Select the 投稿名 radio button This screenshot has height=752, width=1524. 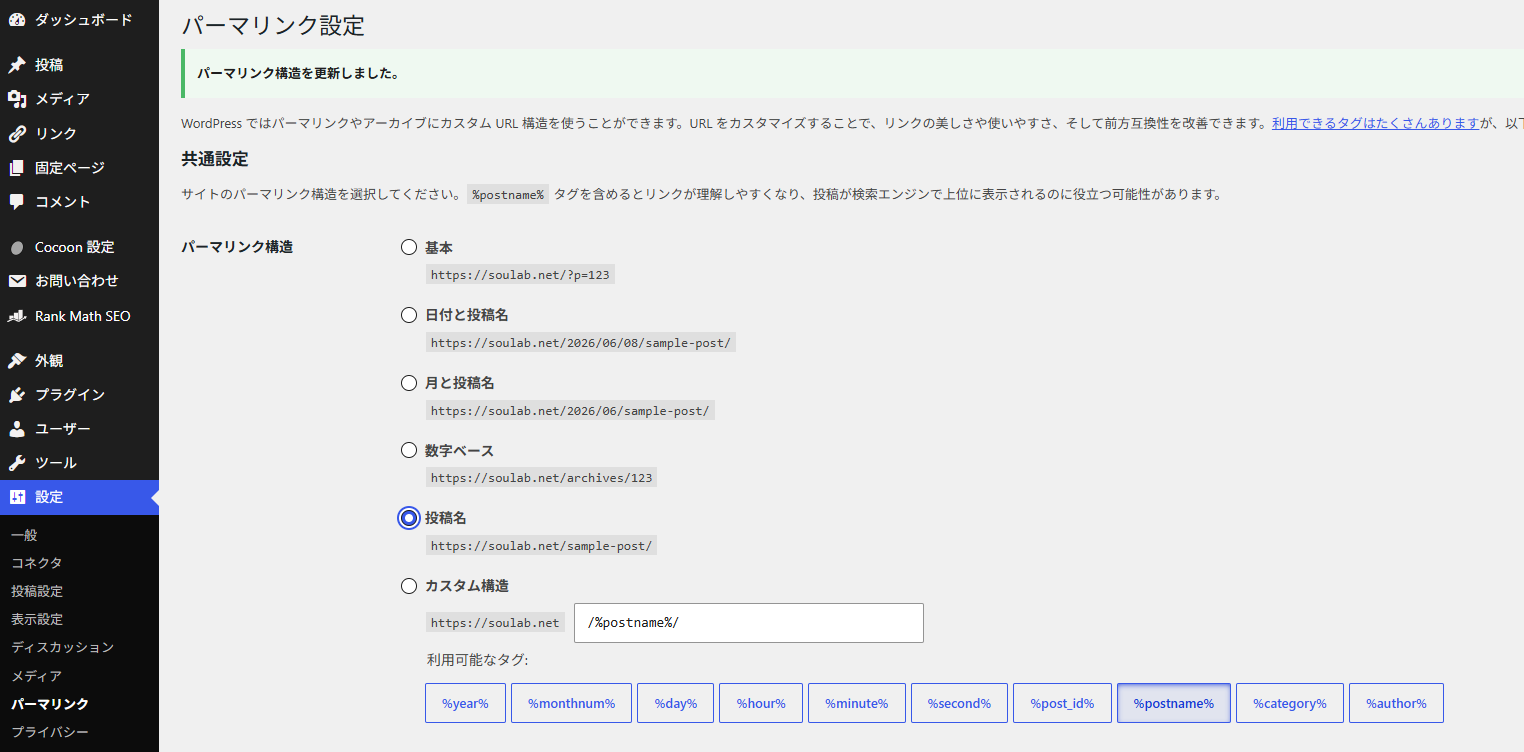pyautogui.click(x=409, y=518)
